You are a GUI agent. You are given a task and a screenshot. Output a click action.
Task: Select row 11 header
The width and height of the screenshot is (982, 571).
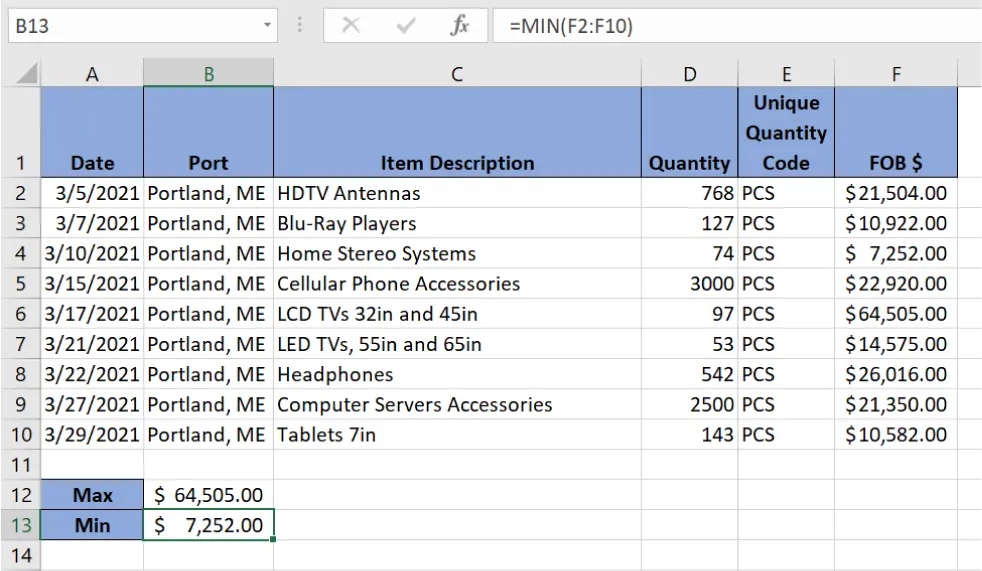(x=21, y=465)
